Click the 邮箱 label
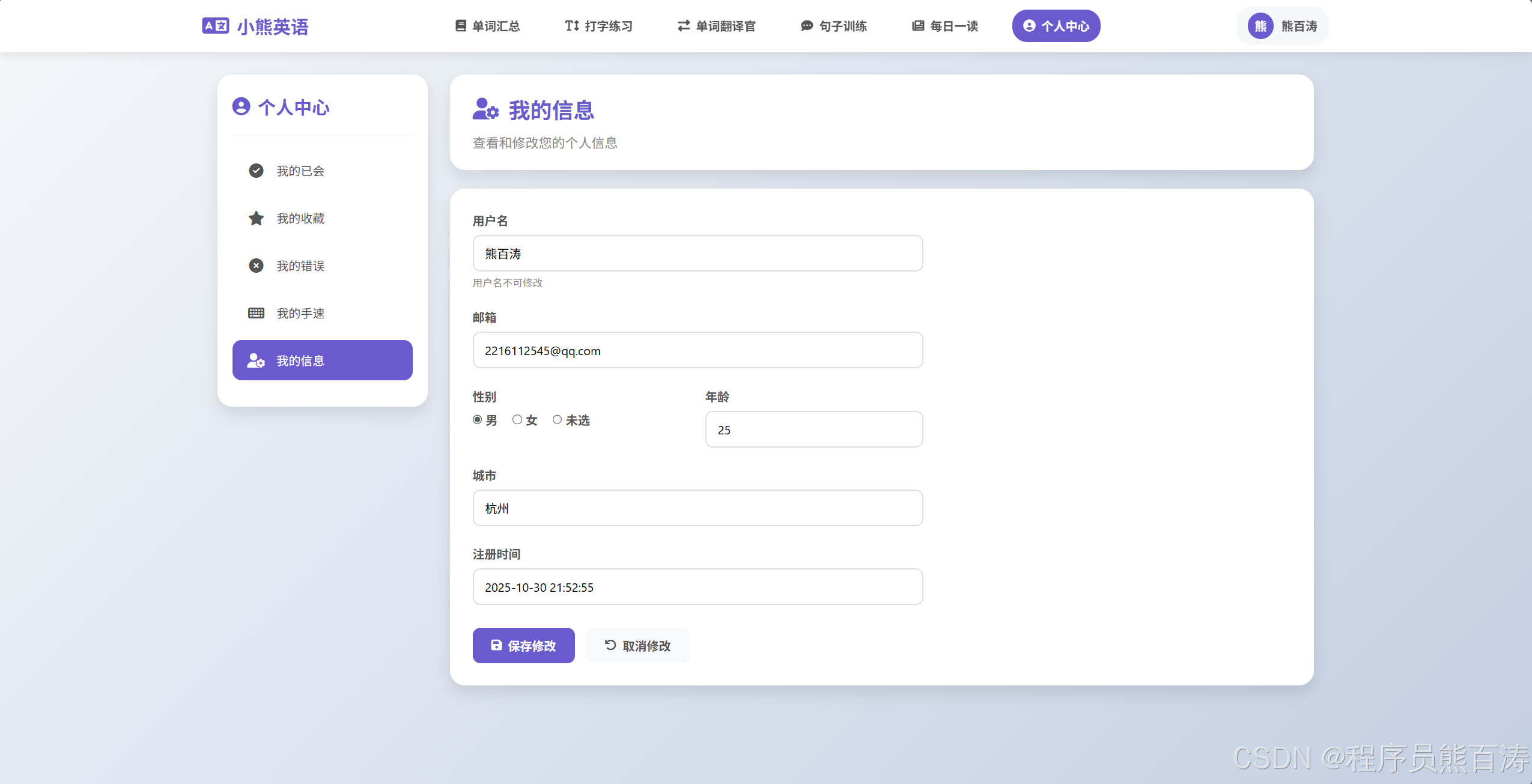Viewport: 1532px width, 784px height. [484, 317]
